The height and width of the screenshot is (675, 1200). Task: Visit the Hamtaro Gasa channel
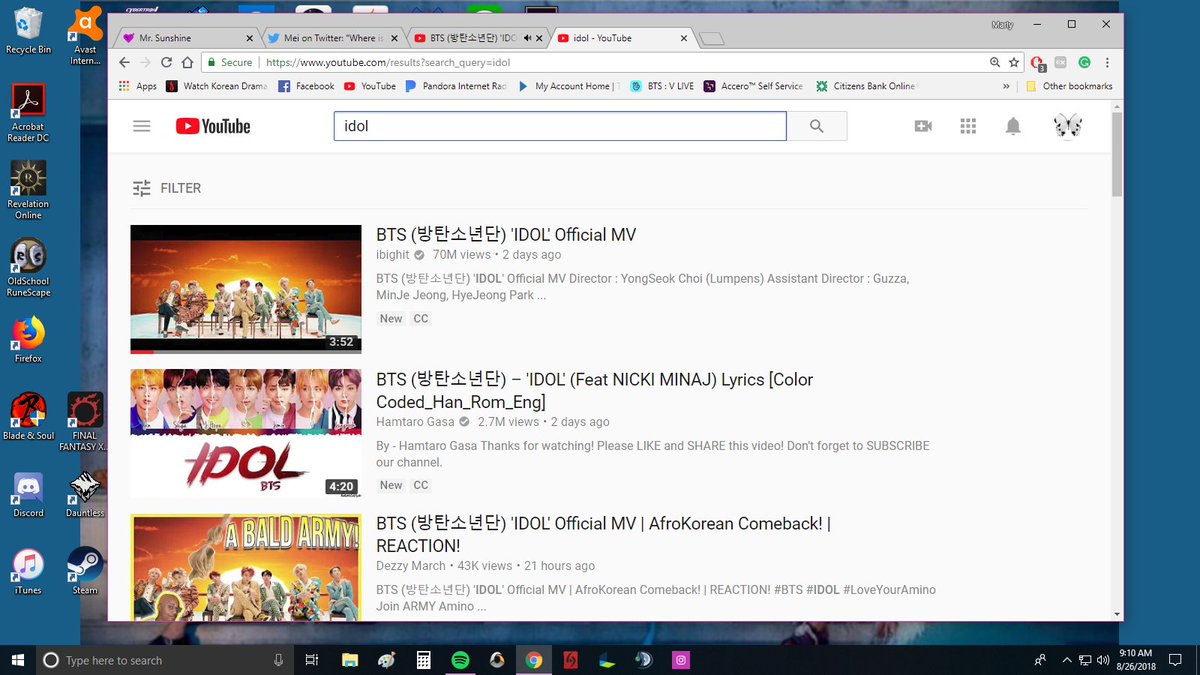pyautogui.click(x=415, y=422)
